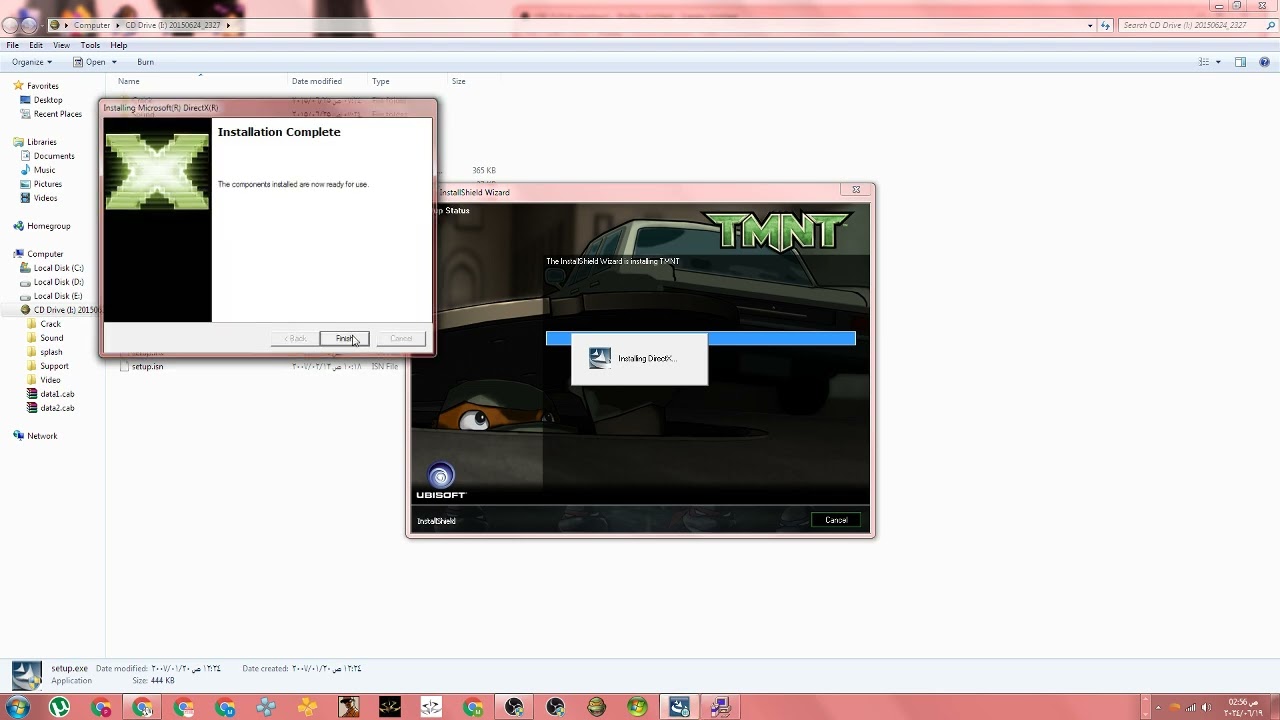Click the Explorer forward navigation arrow

30,25
